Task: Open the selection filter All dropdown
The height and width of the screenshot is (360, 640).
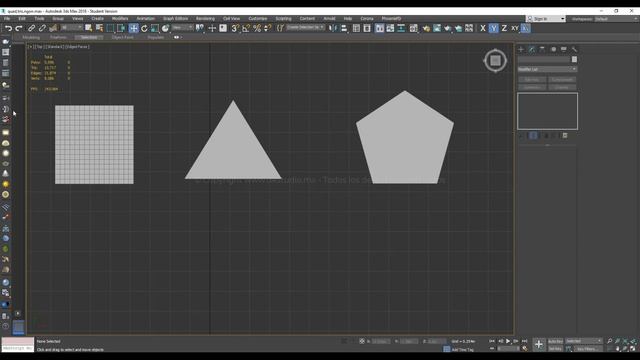Action: coord(72,28)
